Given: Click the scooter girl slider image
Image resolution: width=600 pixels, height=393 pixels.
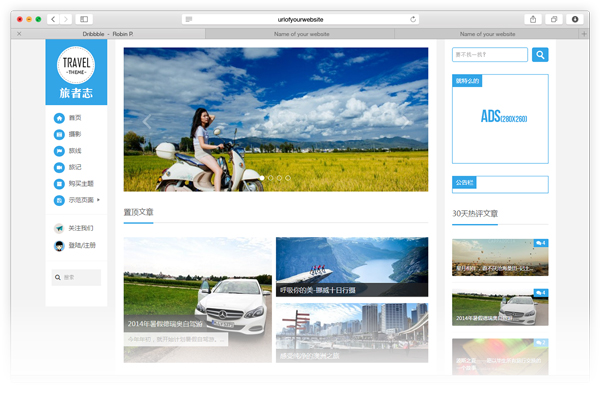Looking at the screenshot, I should pos(276,119).
